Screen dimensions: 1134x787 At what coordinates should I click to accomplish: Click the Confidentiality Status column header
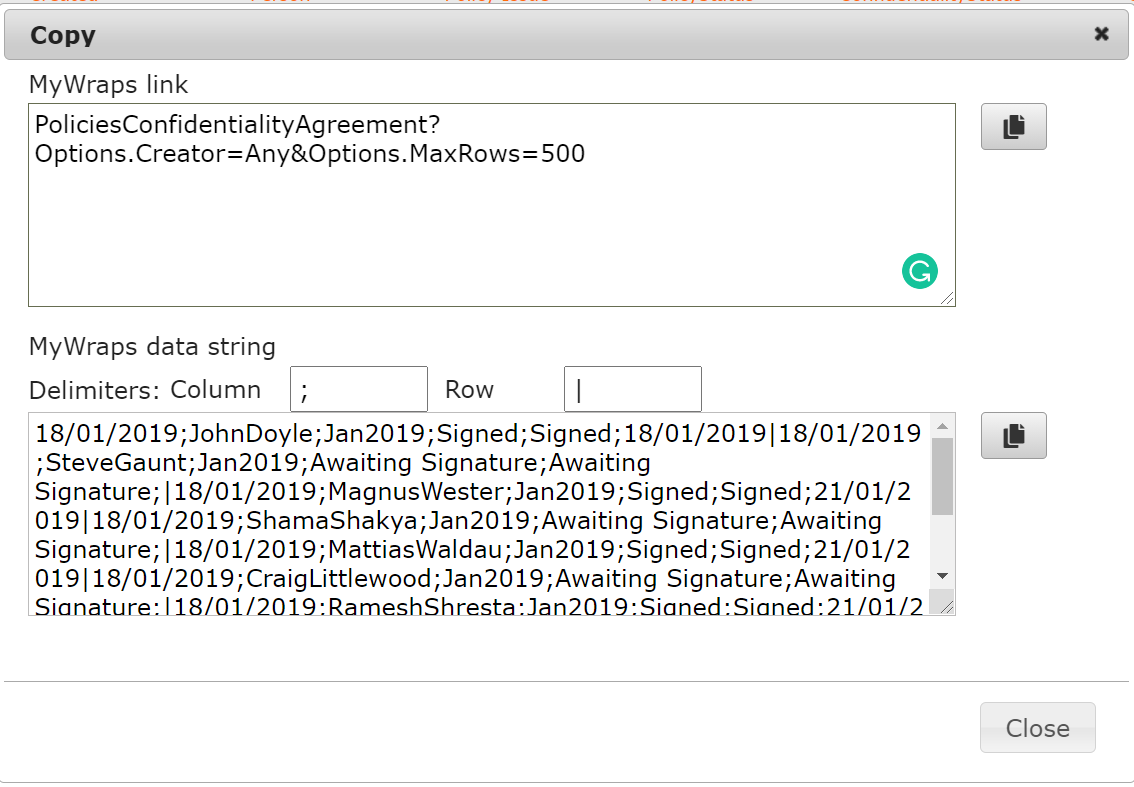(x=931, y=3)
